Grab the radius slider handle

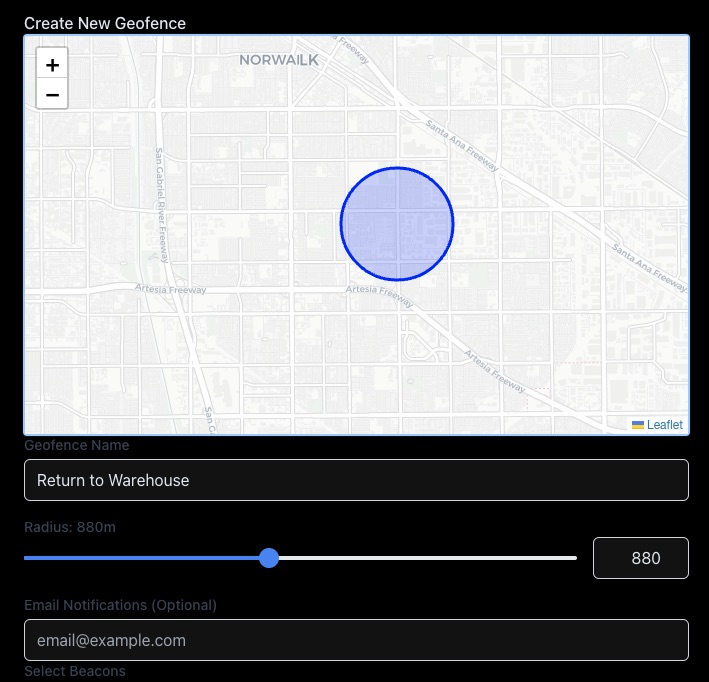click(x=268, y=558)
